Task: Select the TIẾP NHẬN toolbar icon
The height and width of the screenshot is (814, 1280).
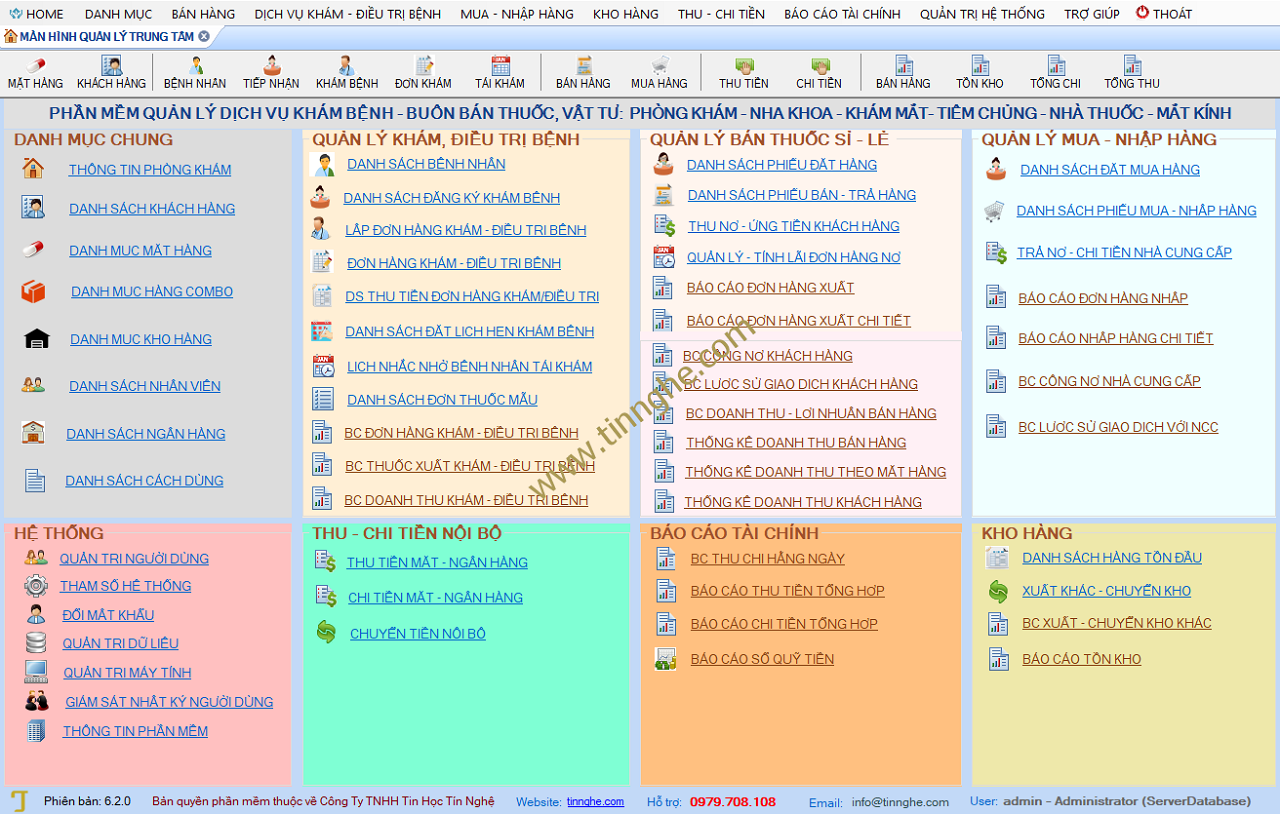Action: (271, 73)
